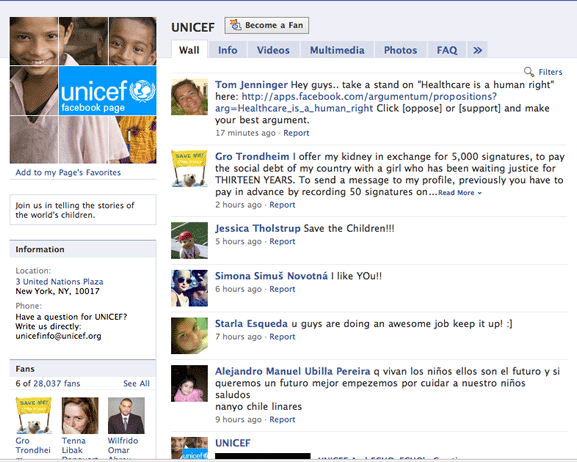Expand more tabs with double-arrow
Viewport: 577px width, 462px height.
tap(477, 50)
